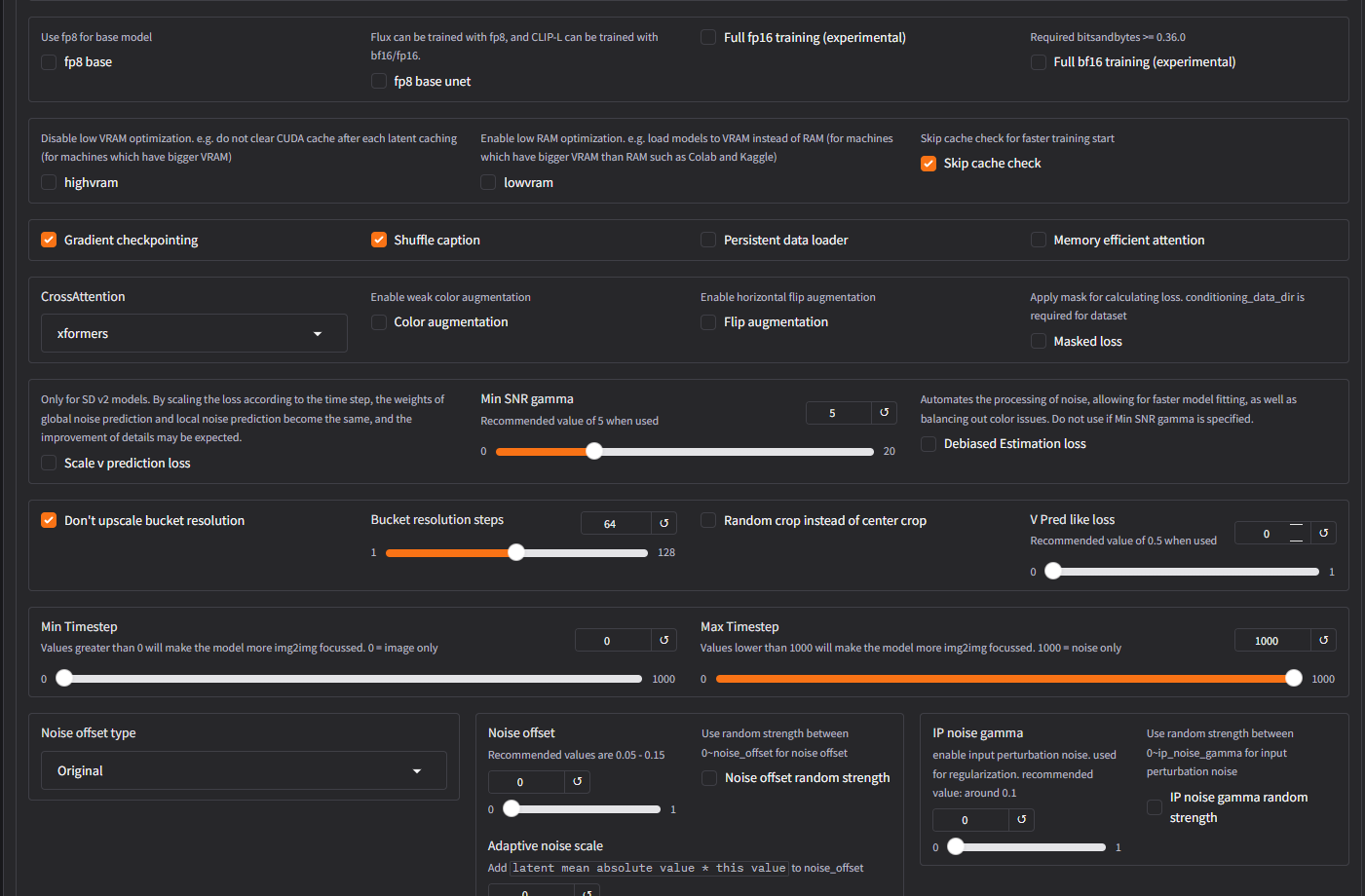Screen dimensions: 1365x896
Task: Click the reset icon for Bucket resolution steps
Action: (x=664, y=523)
